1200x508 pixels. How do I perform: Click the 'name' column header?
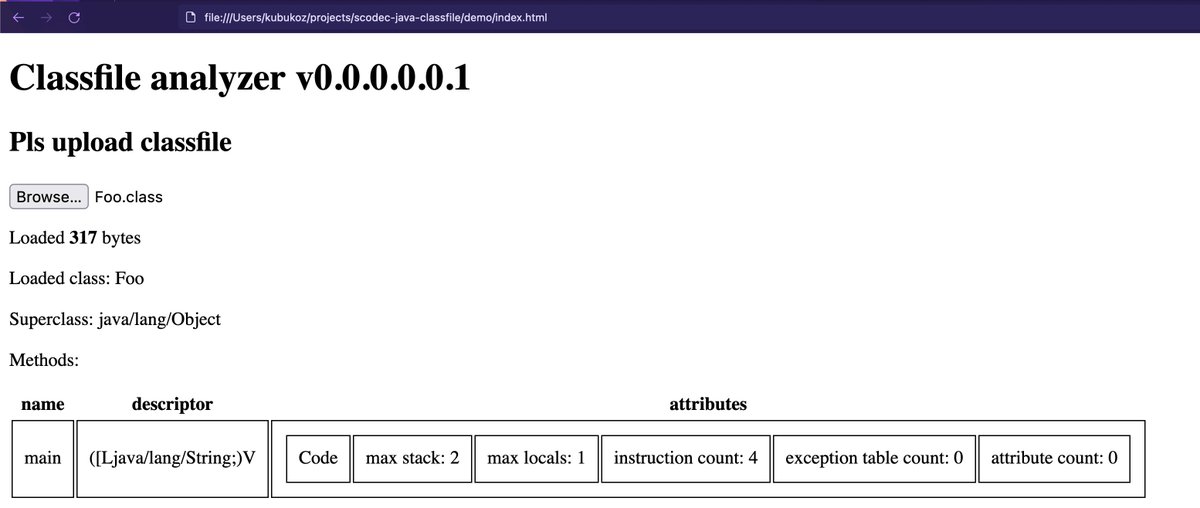(x=42, y=404)
